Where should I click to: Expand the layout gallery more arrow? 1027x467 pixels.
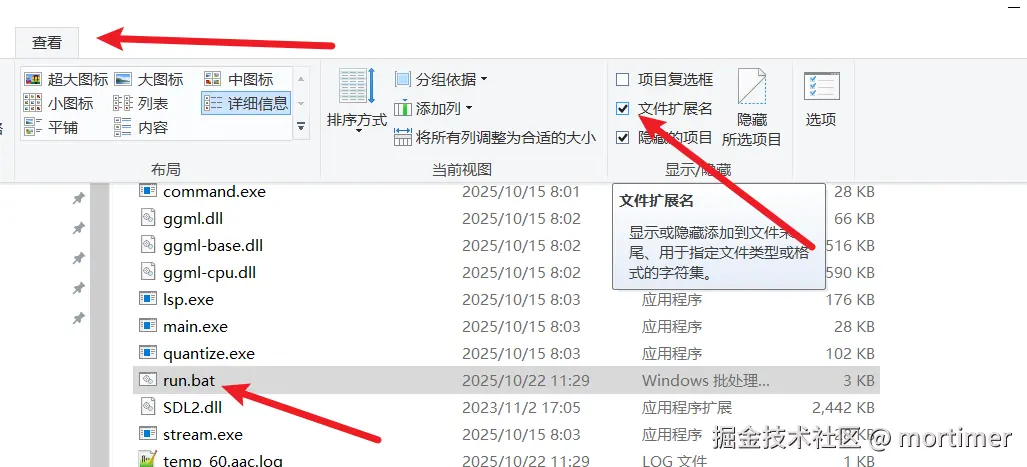point(301,126)
